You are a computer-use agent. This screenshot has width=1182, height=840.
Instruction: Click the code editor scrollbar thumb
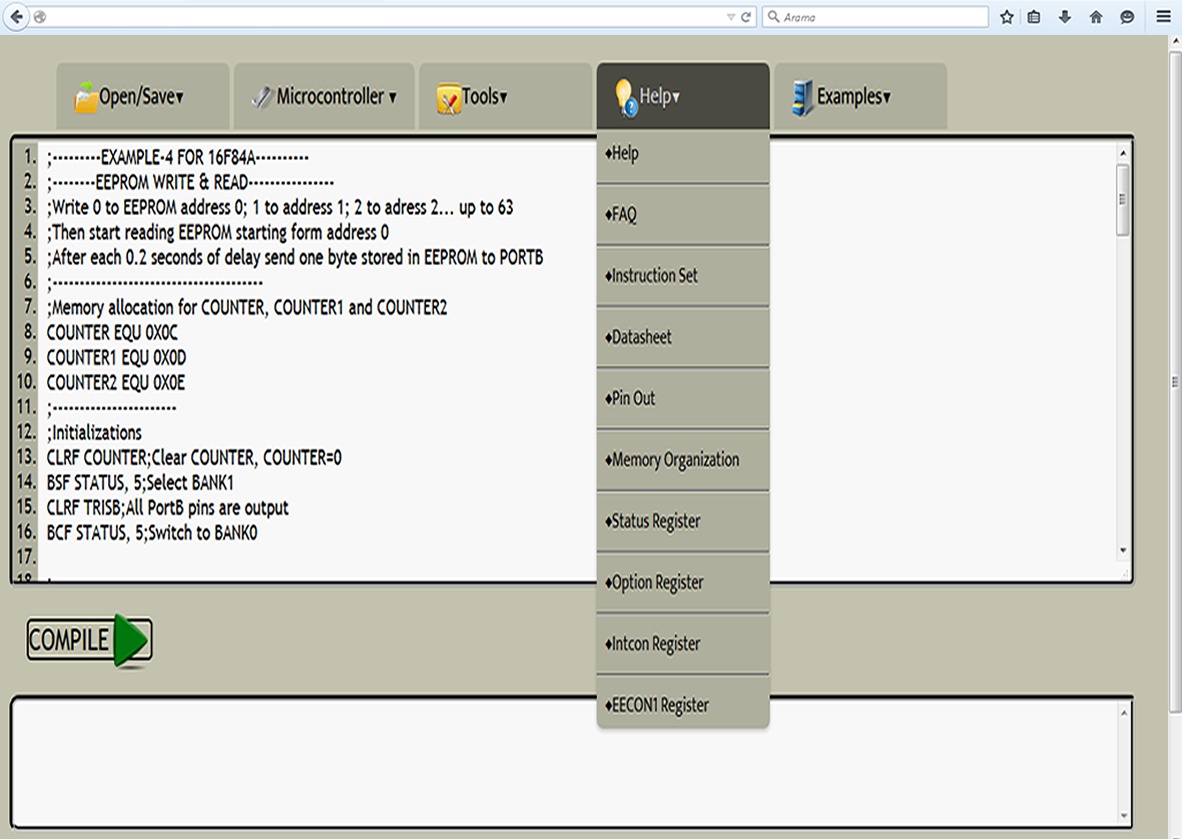tap(1123, 201)
